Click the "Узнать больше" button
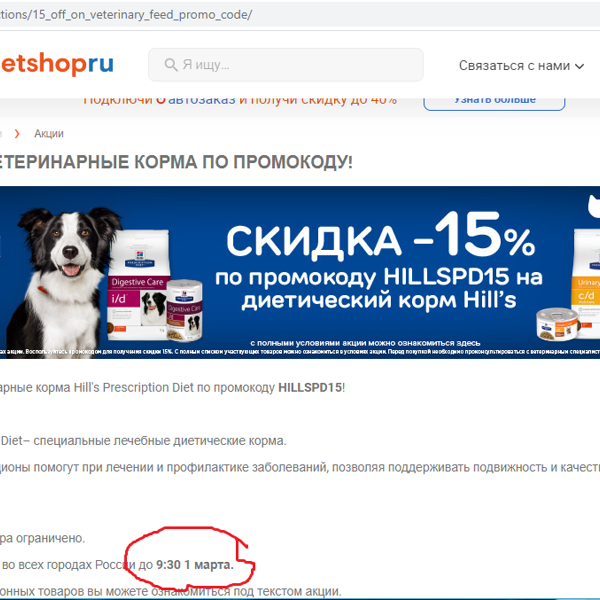Image resolution: width=600 pixels, height=600 pixels. (x=494, y=100)
